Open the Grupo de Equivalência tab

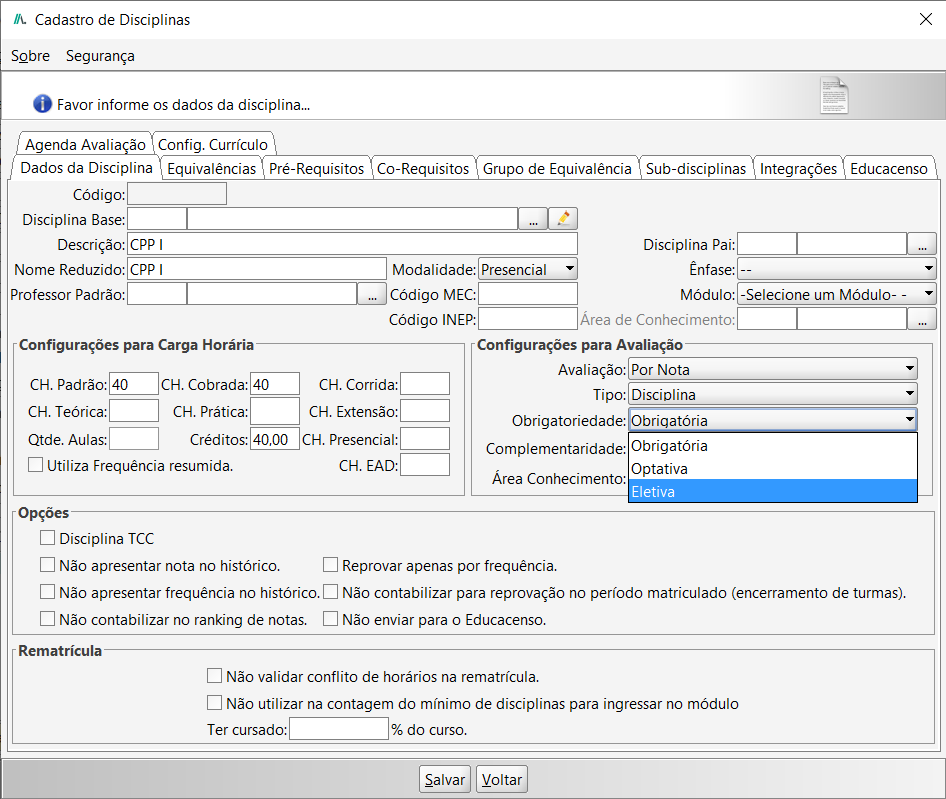coord(557,168)
